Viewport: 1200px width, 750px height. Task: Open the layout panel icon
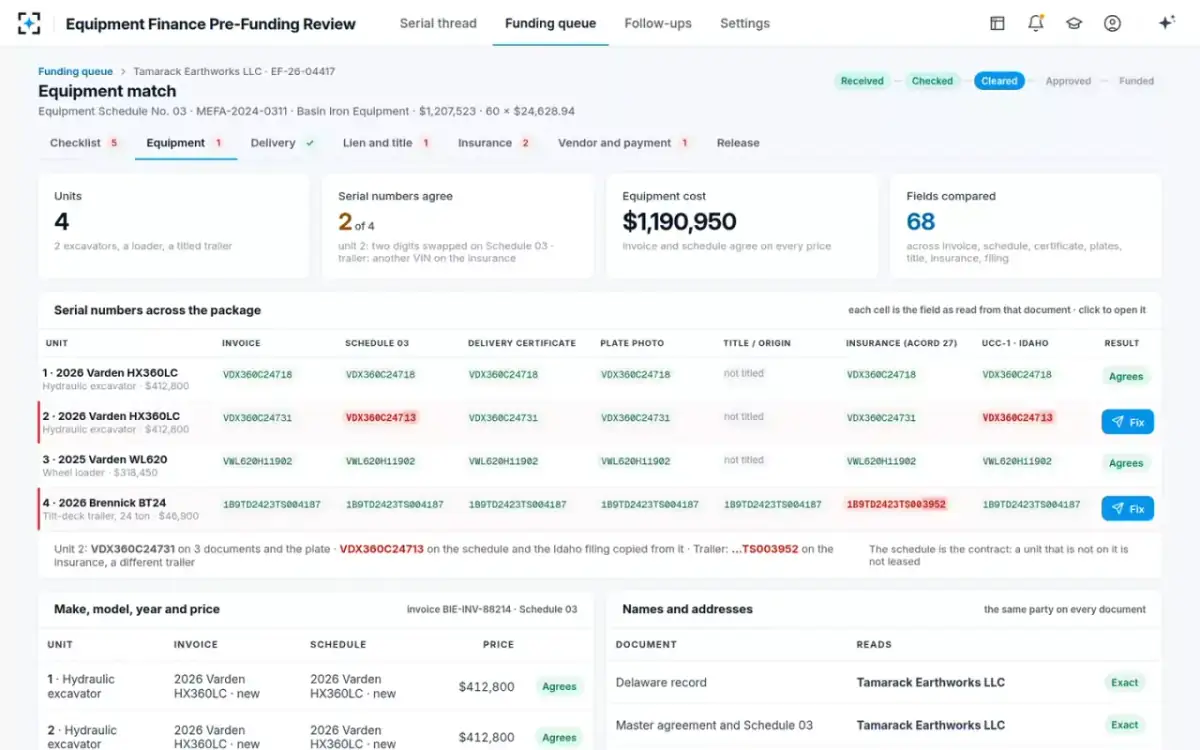pyautogui.click(x=997, y=23)
